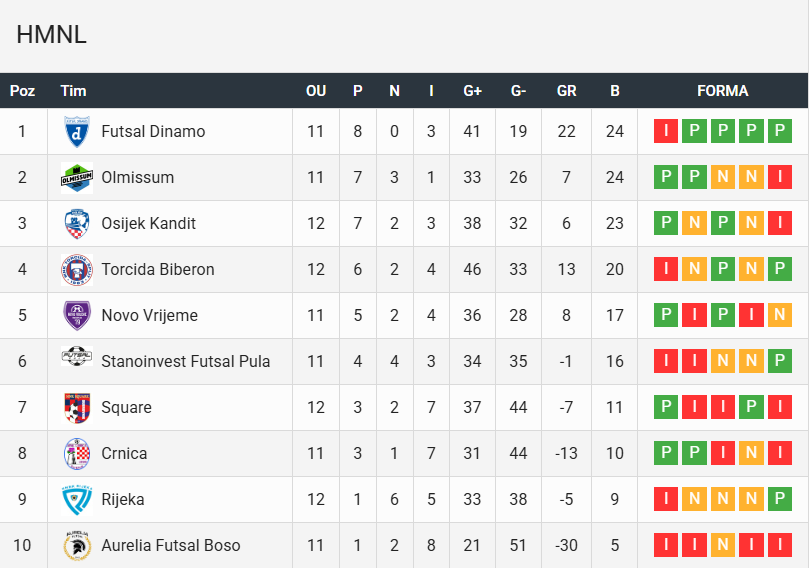The width and height of the screenshot is (810, 568).
Task: Click the Futsal Dinamo club logo
Action: [77, 131]
